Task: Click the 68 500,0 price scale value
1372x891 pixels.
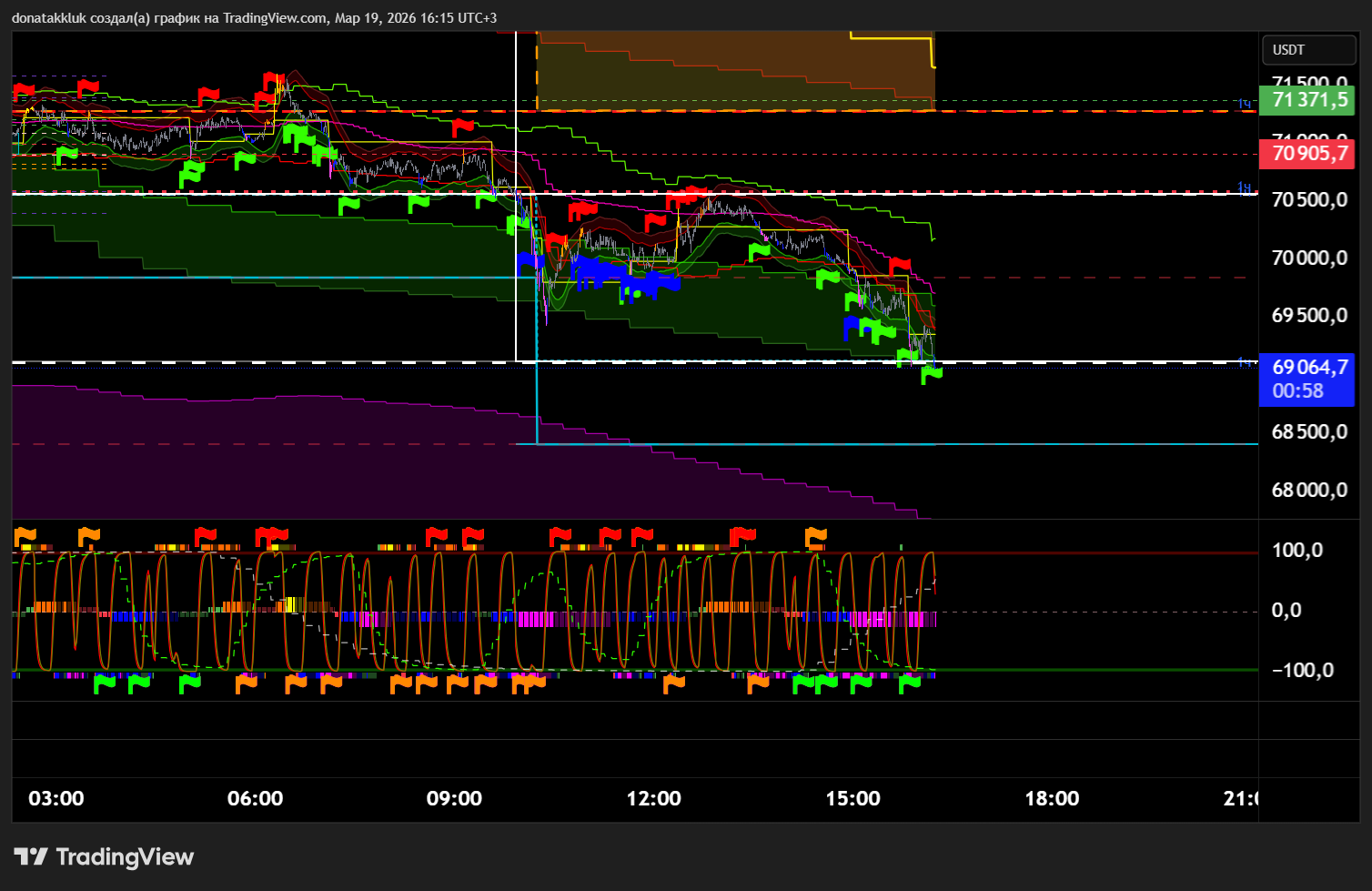Action: (x=1308, y=431)
